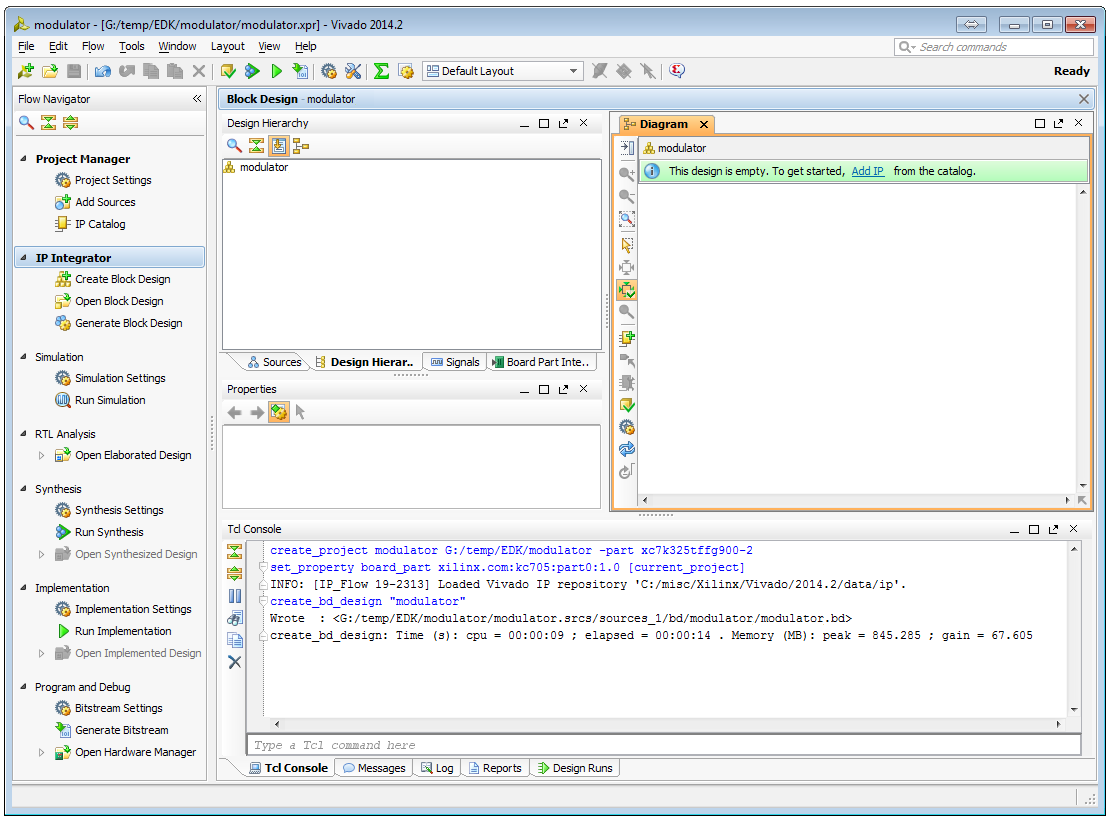Click Diagram horizontal scrollbar left arrow
This screenshot has width=1110, height=821.
pos(644,500)
